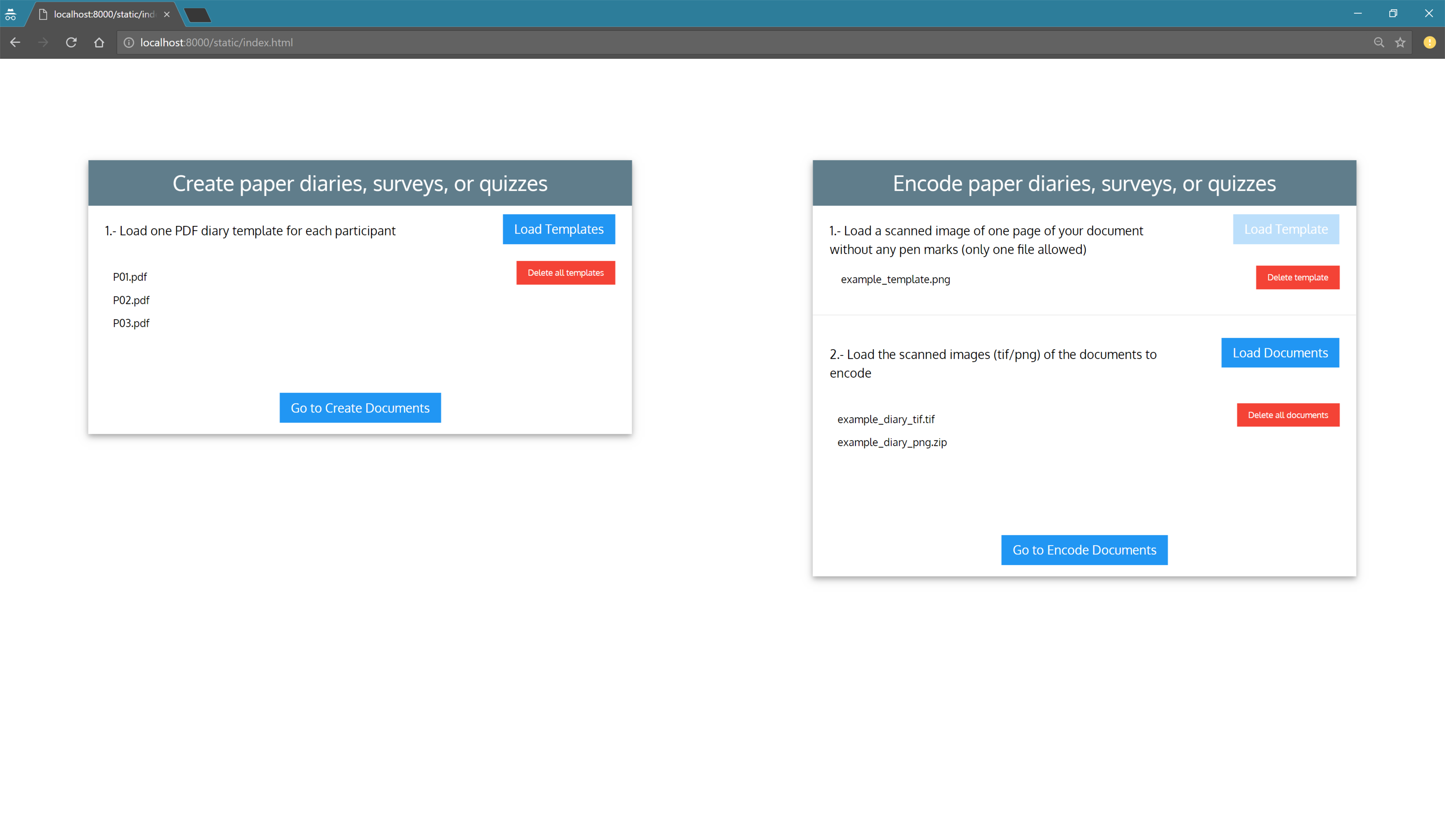The image size is (1445, 840).
Task: Click the Delete template button
Action: [1297, 278]
